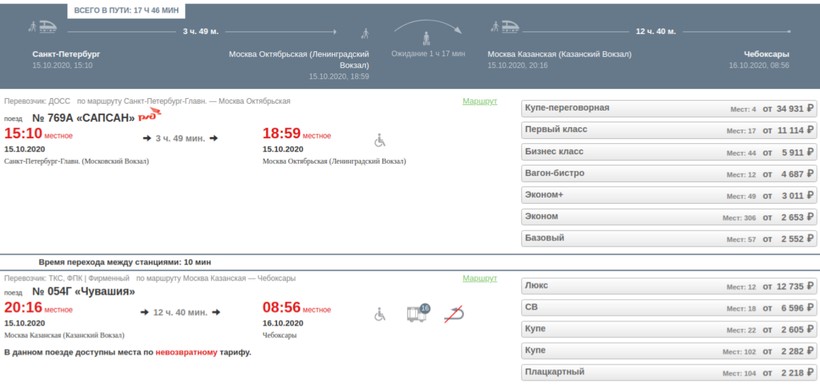
Task: Choose the Первый класс fare option
Action: [669, 130]
